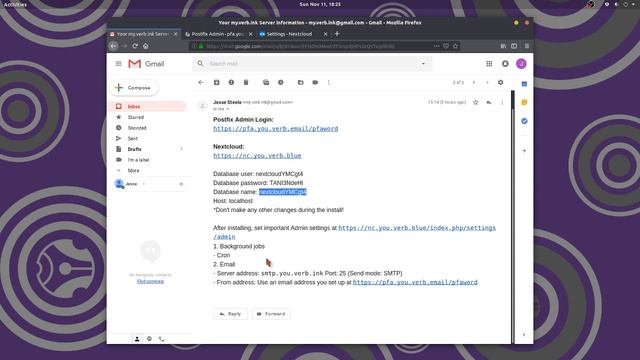This screenshot has width=640, height=360.
Task: Click the email vertical scrollbar
Action: pos(513,216)
